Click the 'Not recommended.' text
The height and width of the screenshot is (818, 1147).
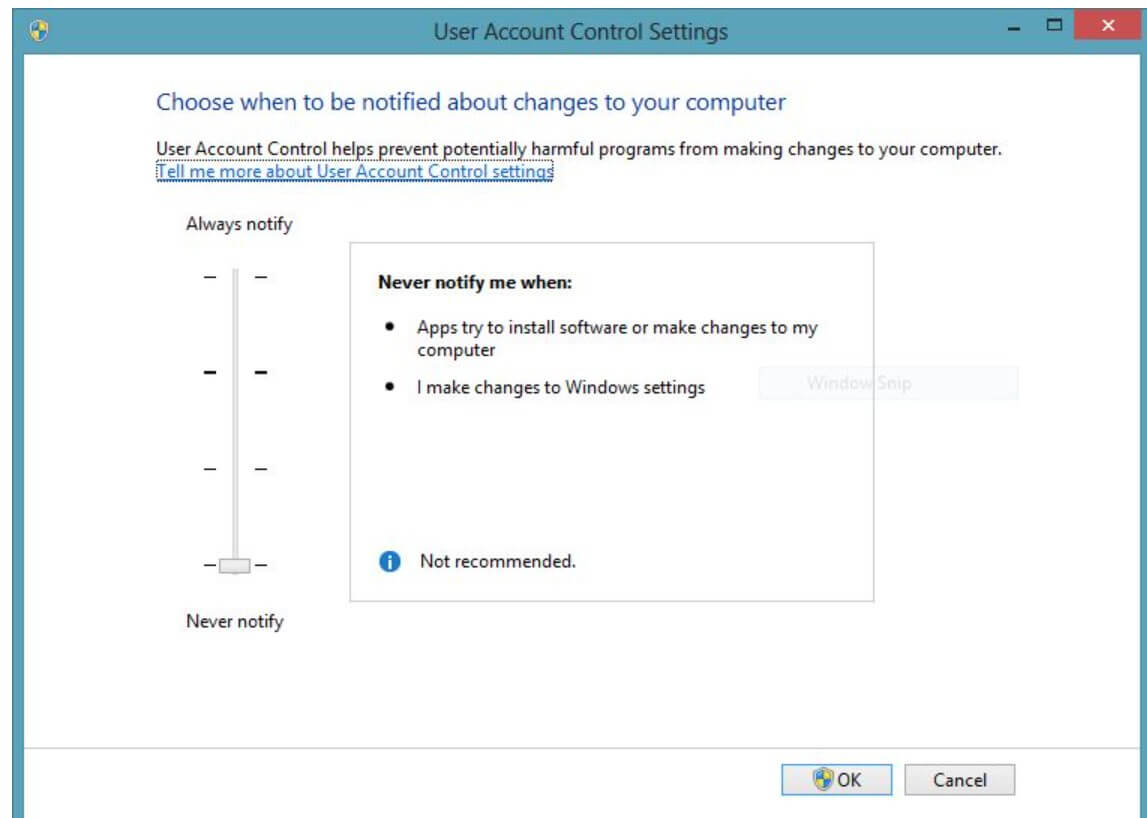pos(497,561)
